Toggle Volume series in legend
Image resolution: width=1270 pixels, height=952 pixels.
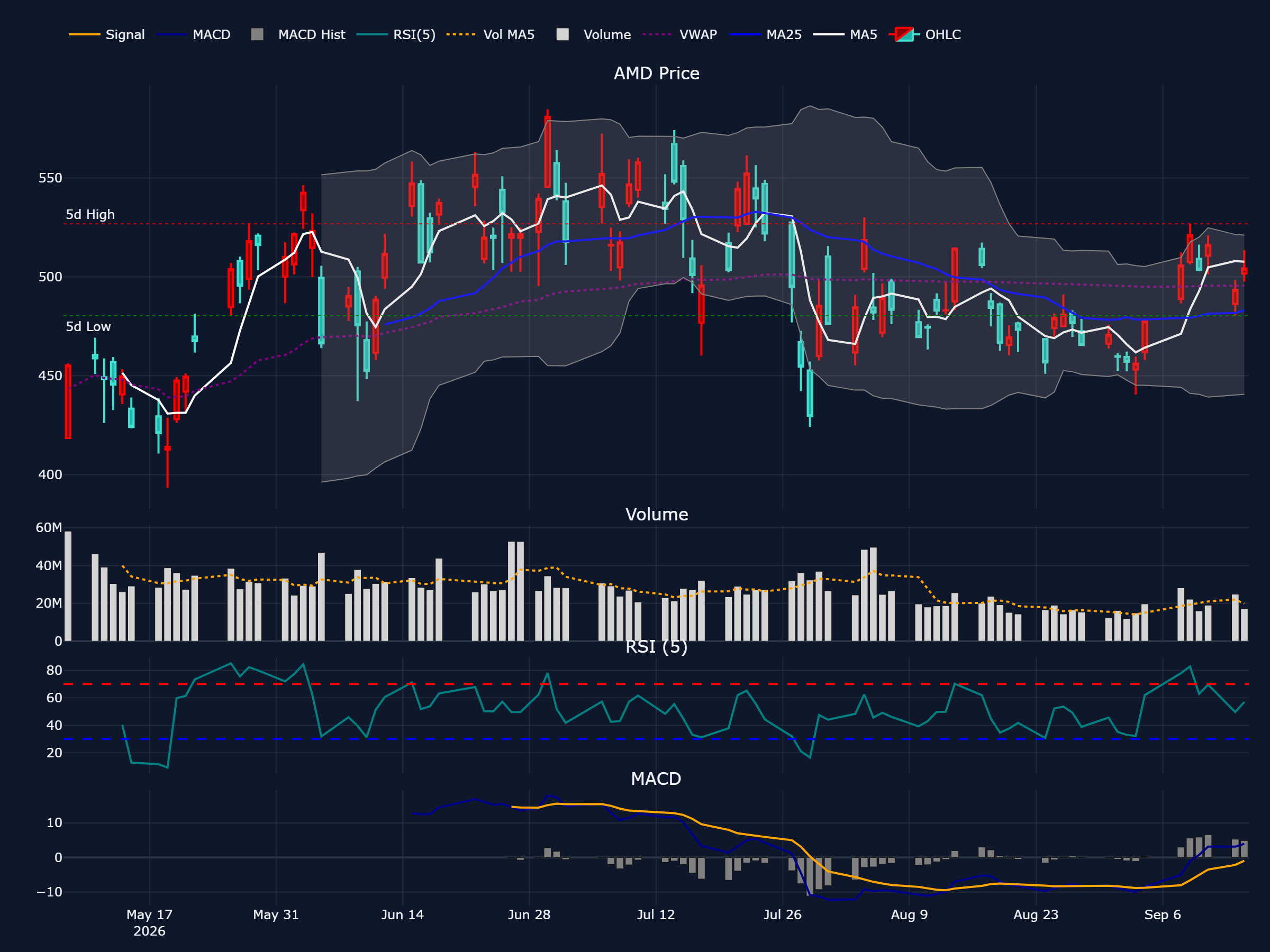(x=594, y=34)
